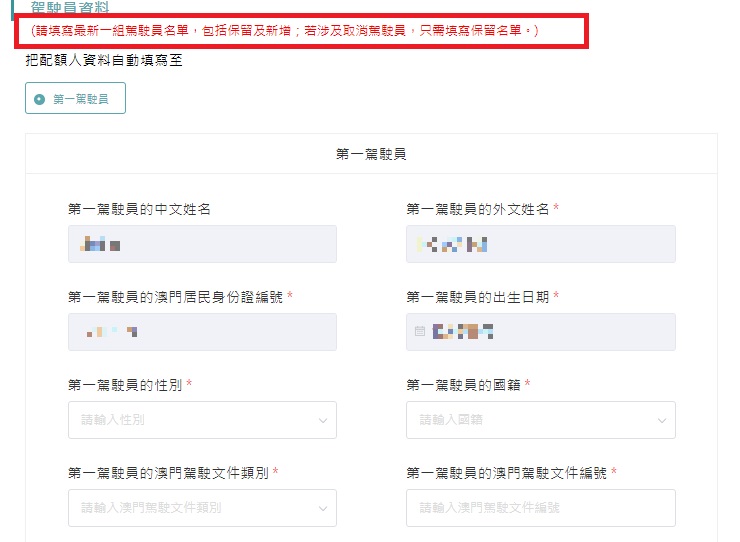This screenshot has height=542, width=740.
Task: Click the chevron arrow of 澳門駕駛文件類別 dropdown
Action: pos(323,508)
